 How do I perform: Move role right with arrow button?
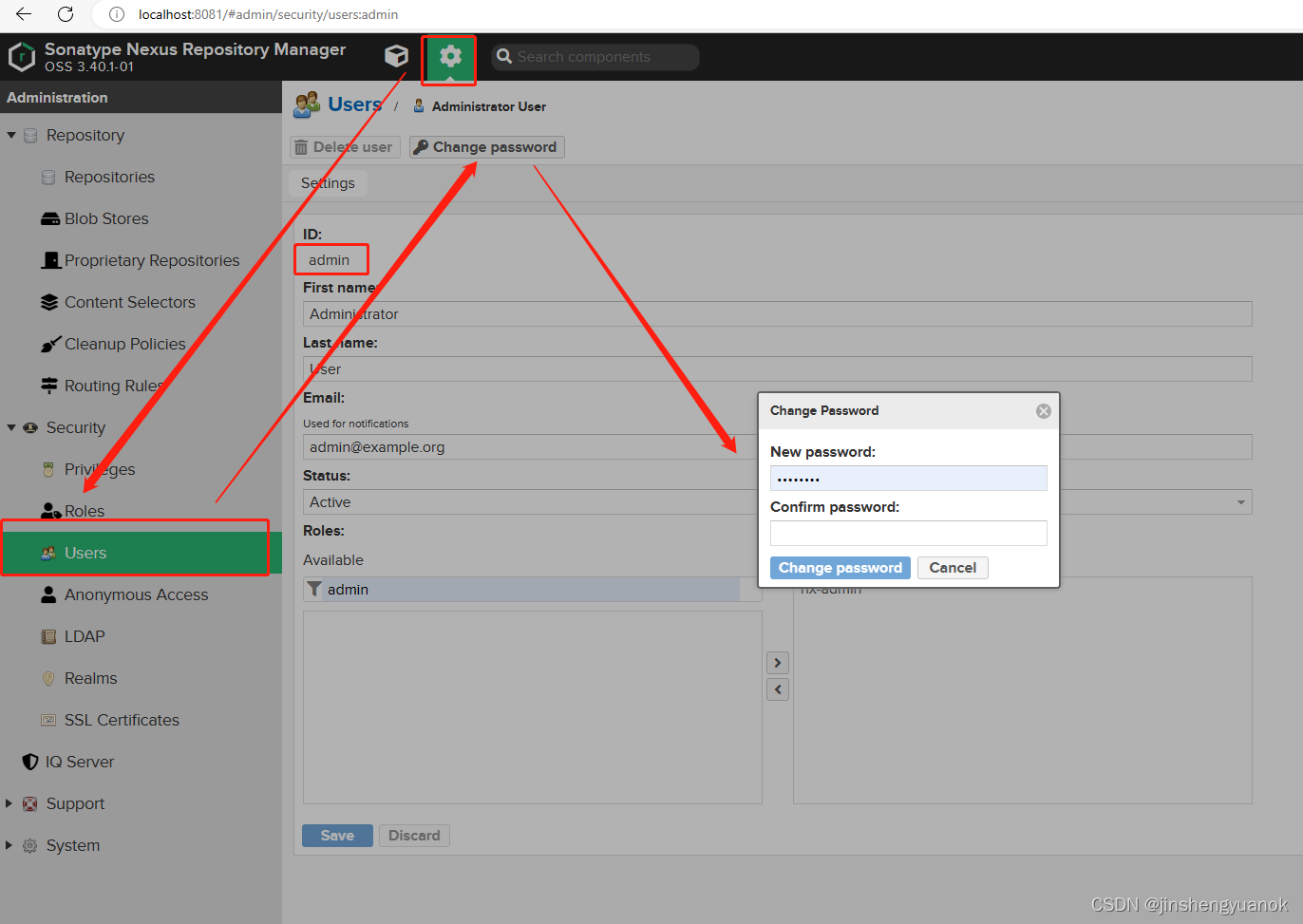(x=778, y=663)
